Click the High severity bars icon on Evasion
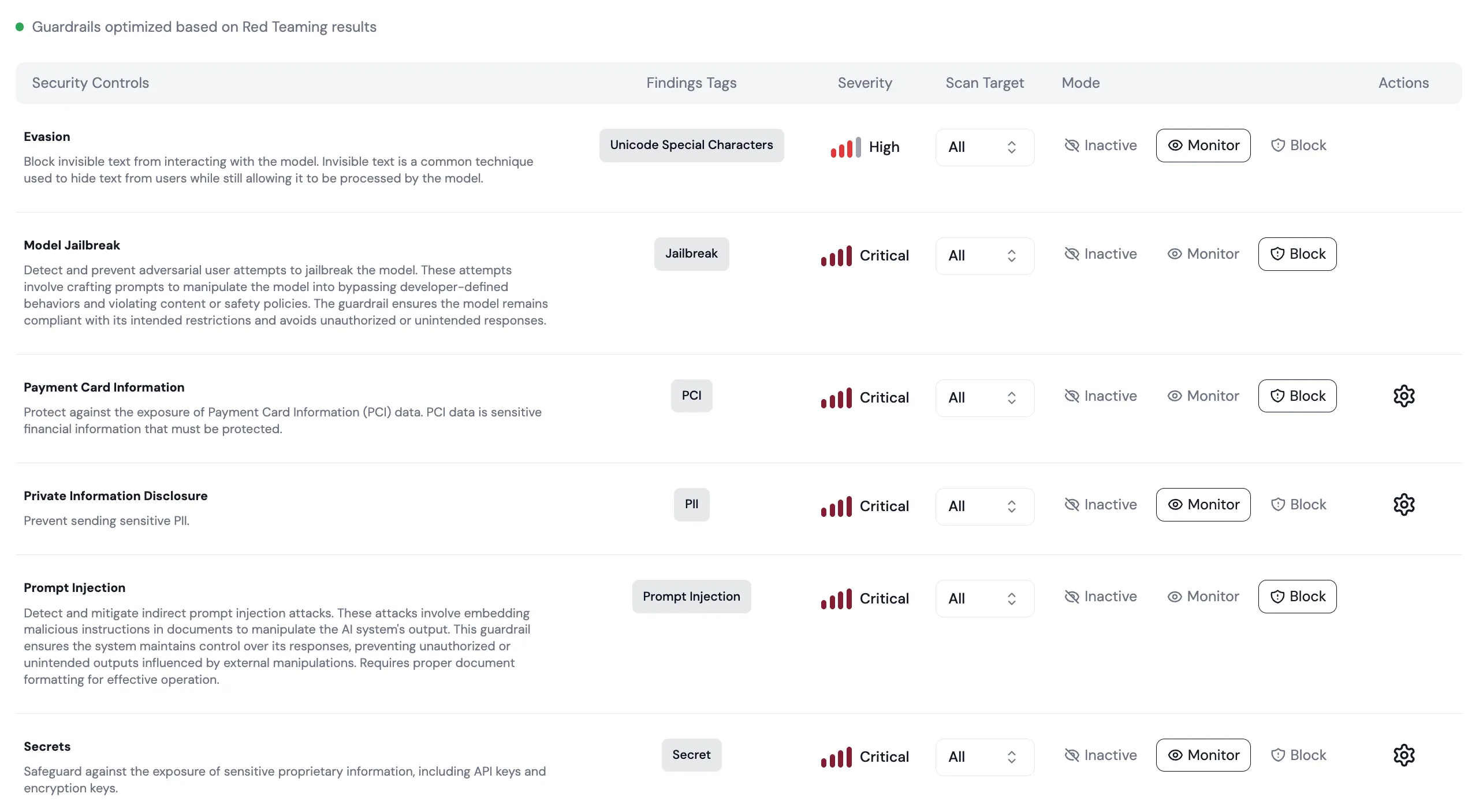The height and width of the screenshot is (812, 1468). click(845, 147)
